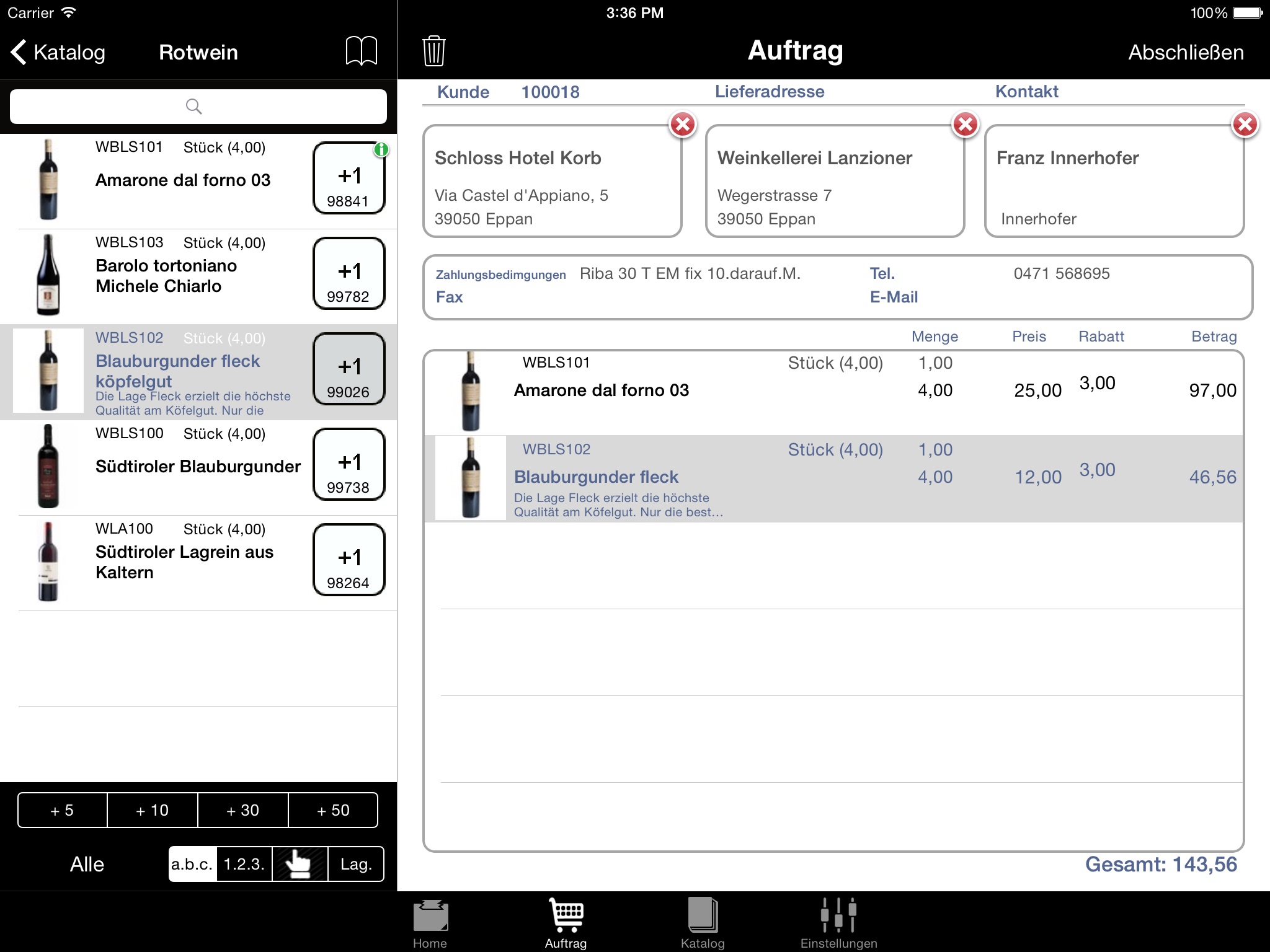Viewport: 1270px width, 952px height.
Task: Open the catalog book icon
Action: [361, 51]
